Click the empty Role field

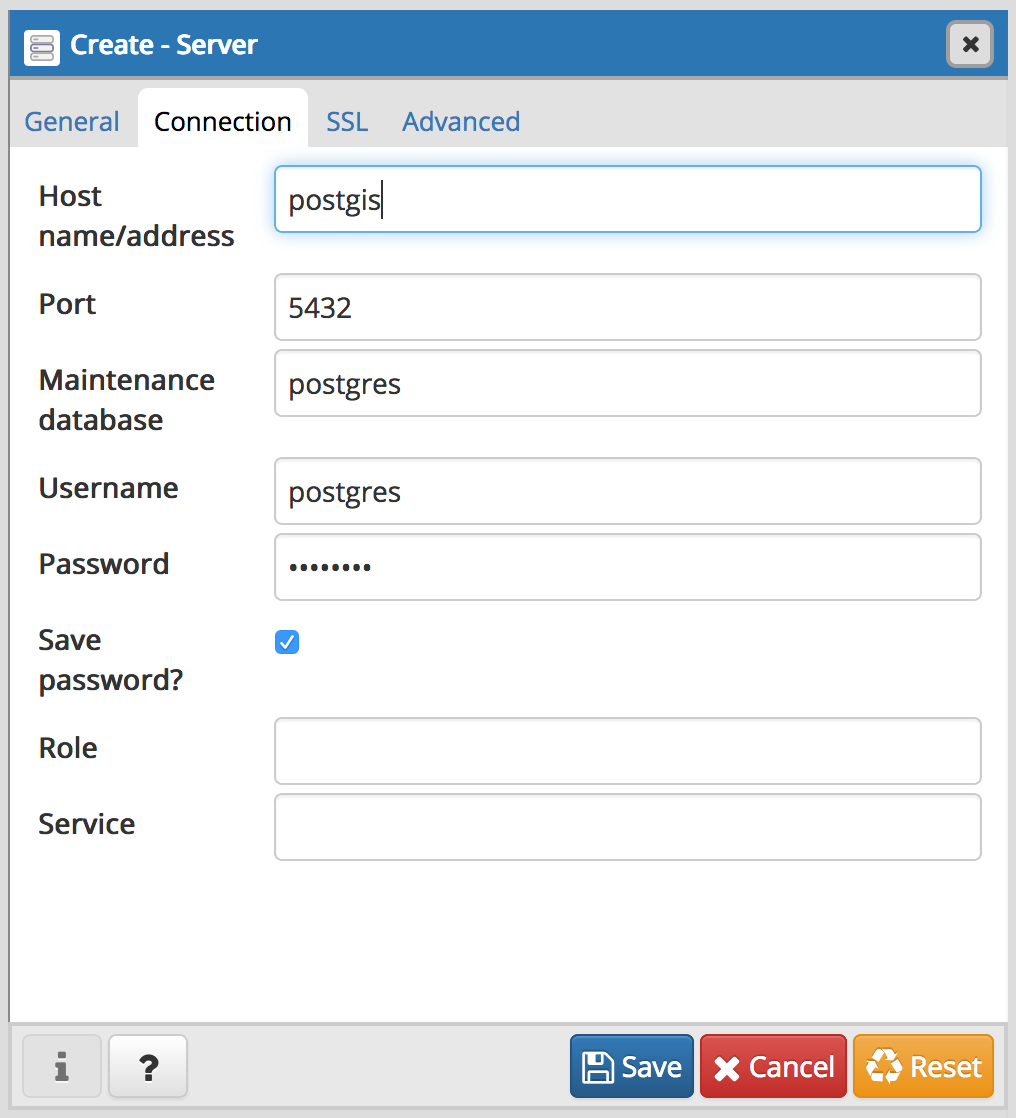627,751
